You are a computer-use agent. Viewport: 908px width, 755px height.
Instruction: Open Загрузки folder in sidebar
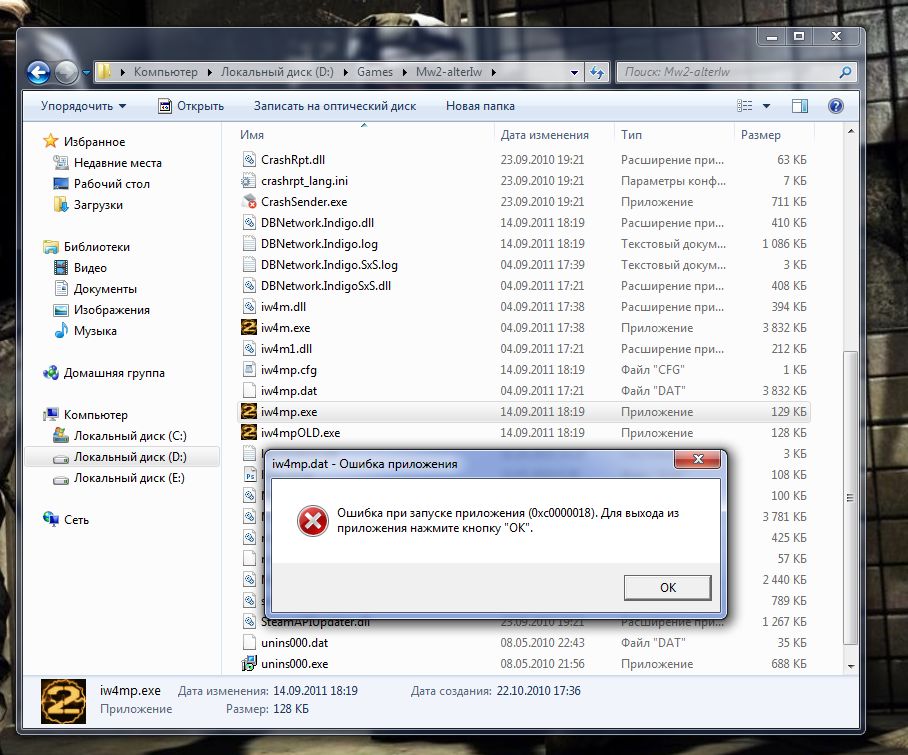98,205
